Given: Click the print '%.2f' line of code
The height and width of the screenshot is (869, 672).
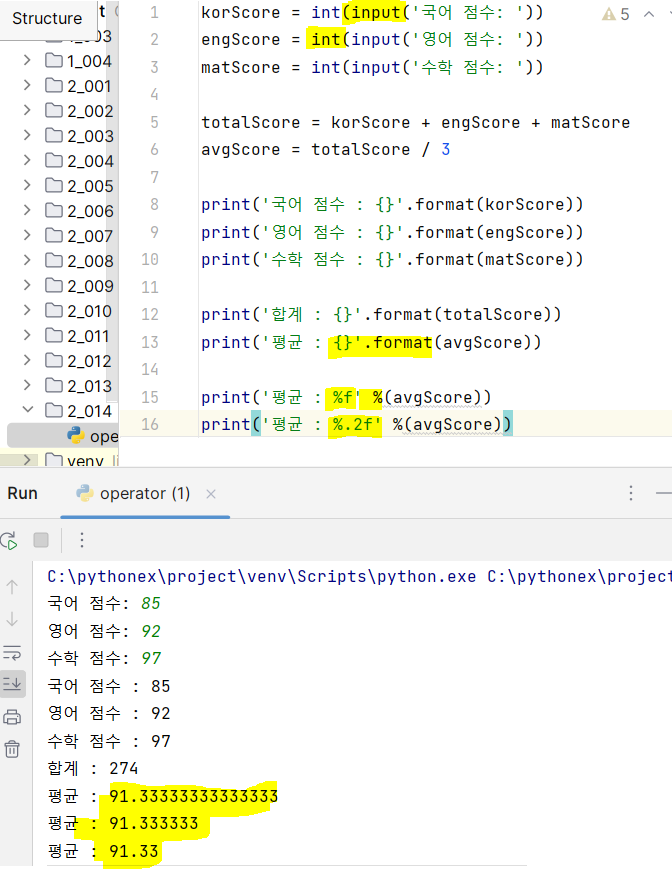Looking at the screenshot, I should 357,425.
